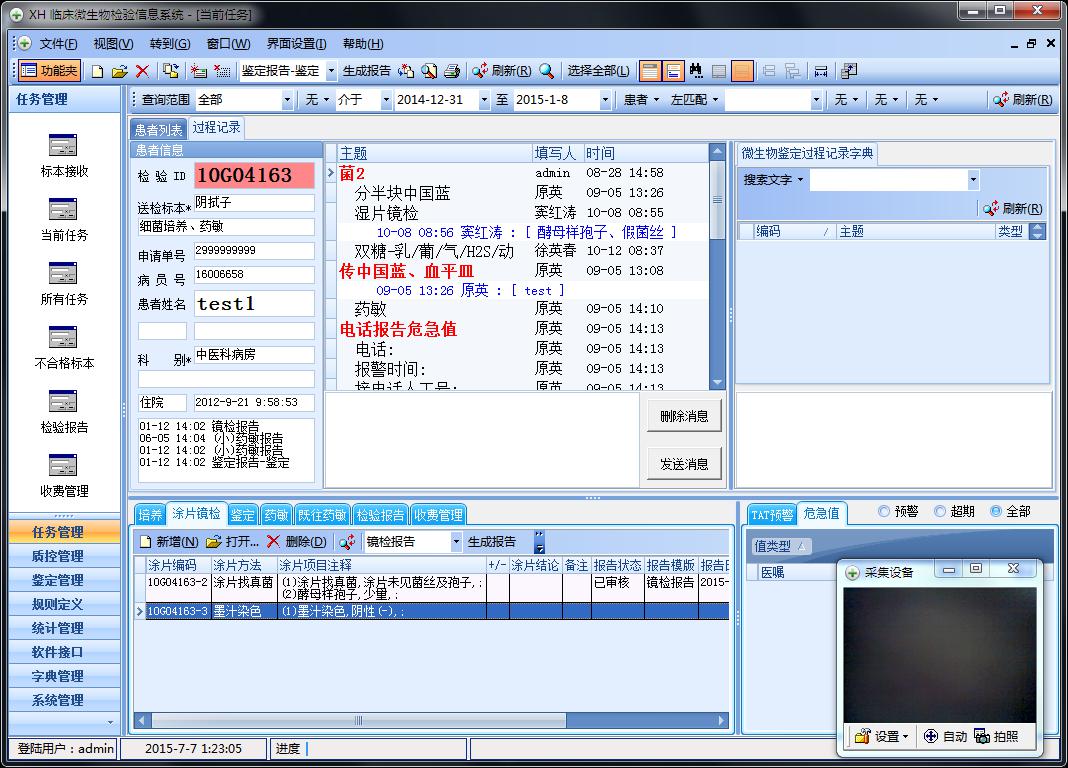The height and width of the screenshot is (768, 1068).
Task: Click the search magnifier icon next to 刷新(R)
Action: point(546,71)
